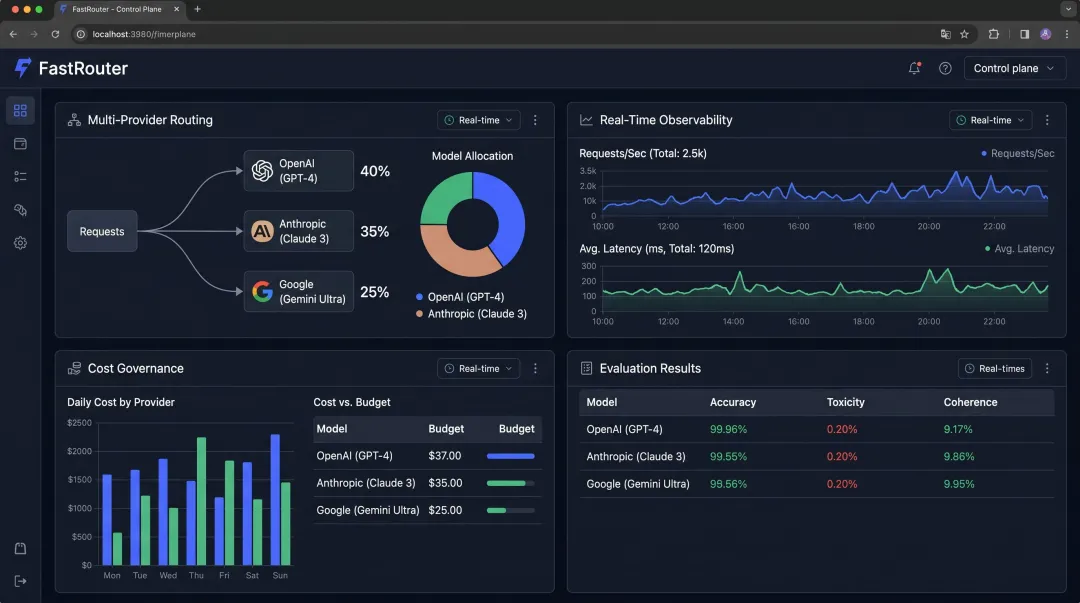Open Multi-Provider Routing panel options menu
The height and width of the screenshot is (603, 1080).
pyautogui.click(x=535, y=120)
